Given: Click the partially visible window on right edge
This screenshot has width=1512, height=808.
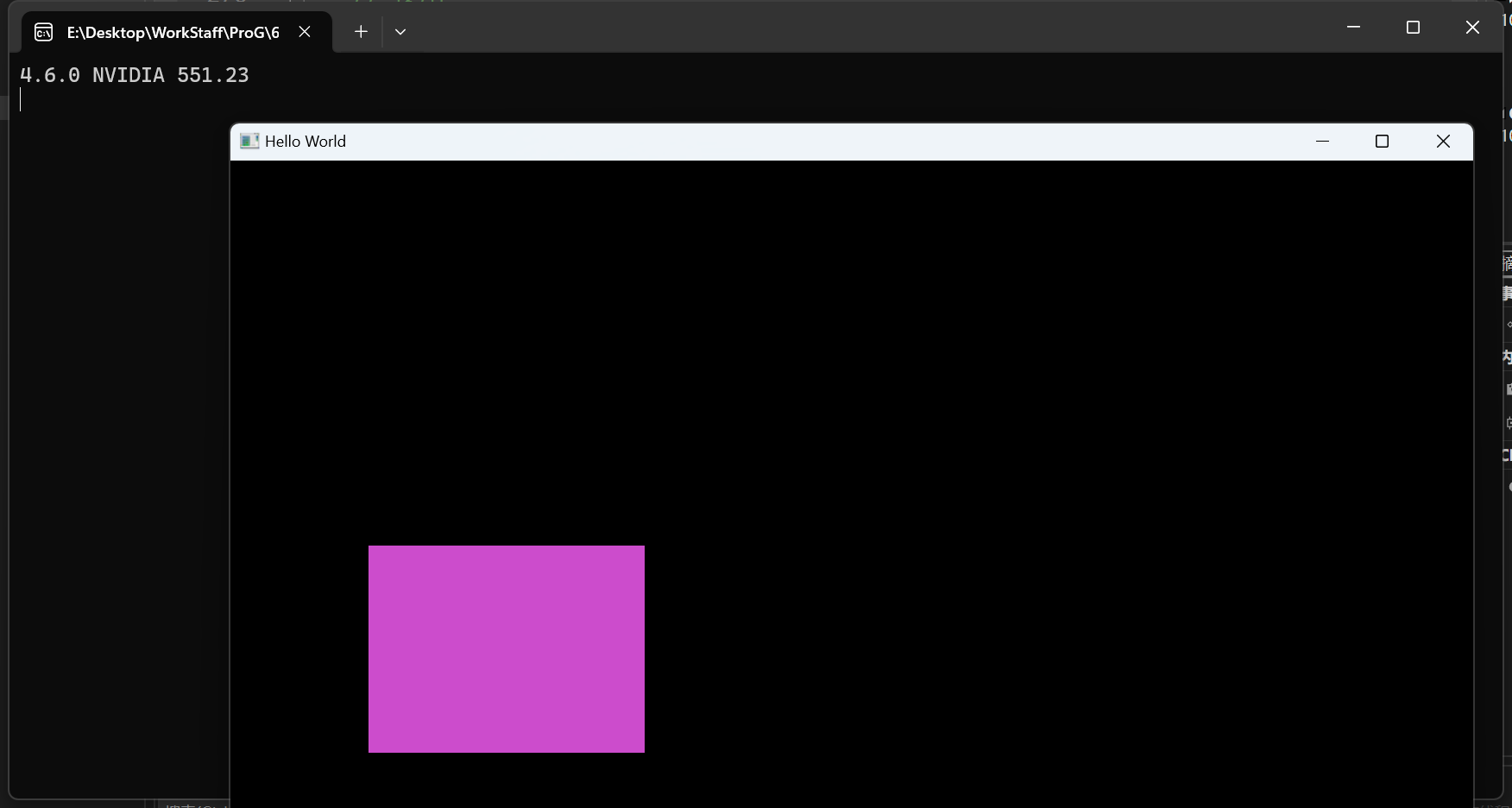Looking at the screenshot, I should click(x=1507, y=345).
